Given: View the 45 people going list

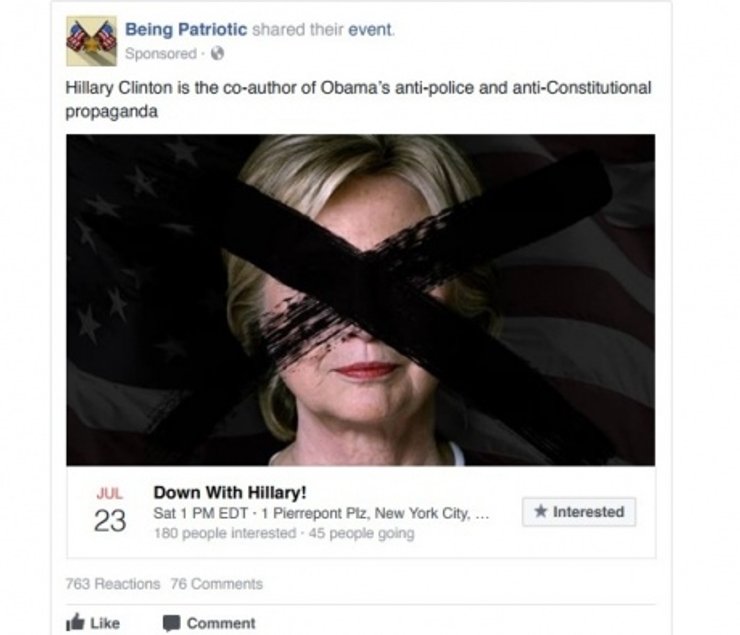Looking at the screenshot, I should (362, 533).
